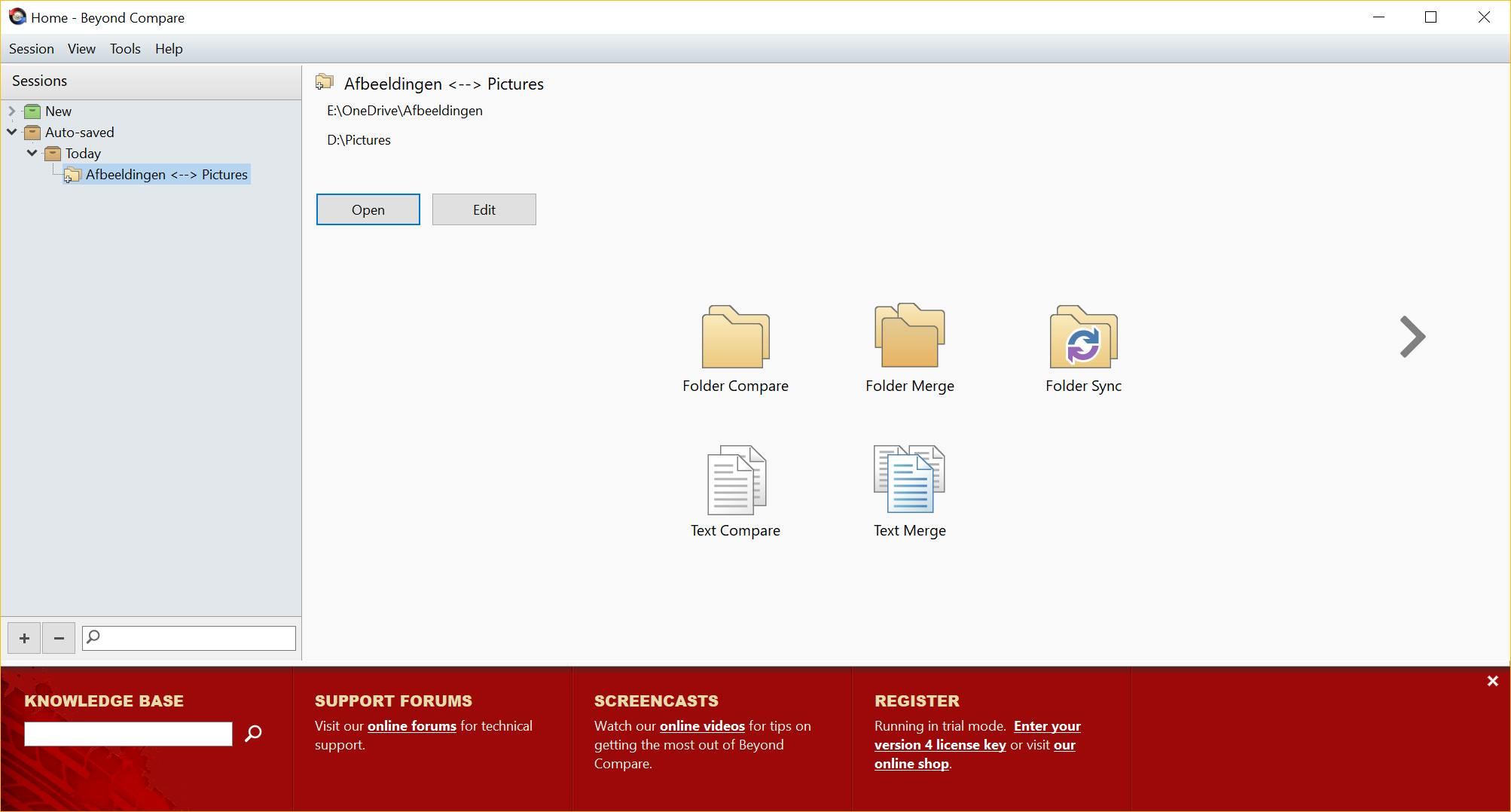1511x812 pixels.
Task: Click the New sessions folder icon
Action: click(32, 111)
